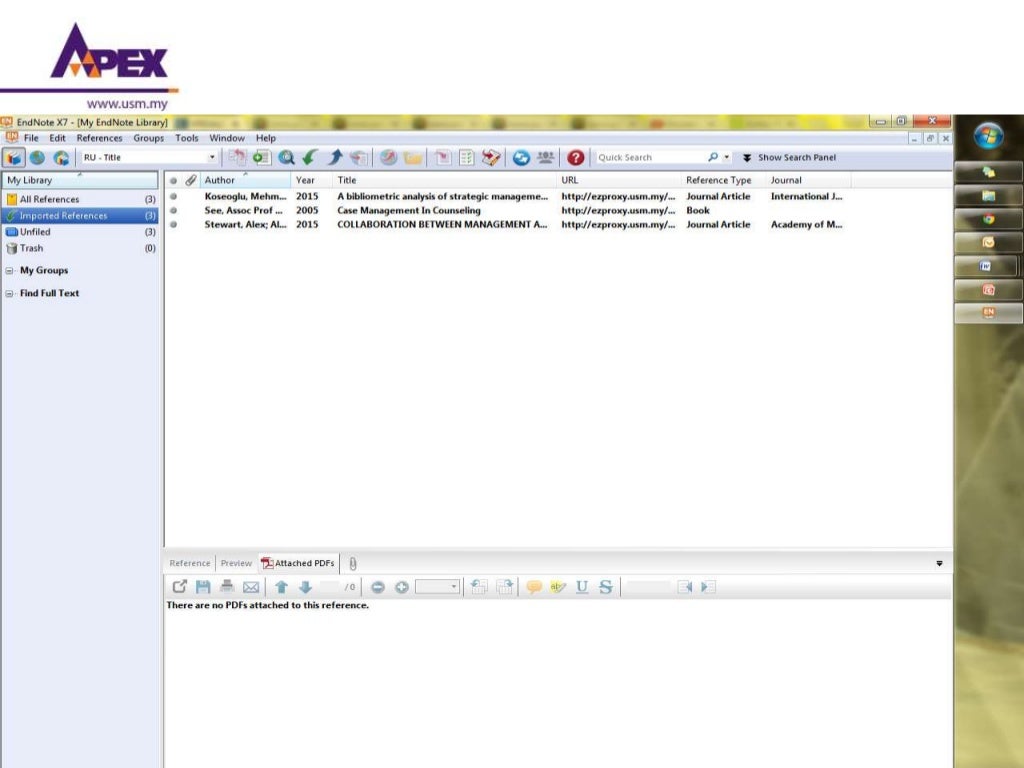Screen dimensions: 1024x768
Task: Open the References menu
Action: tap(99, 138)
